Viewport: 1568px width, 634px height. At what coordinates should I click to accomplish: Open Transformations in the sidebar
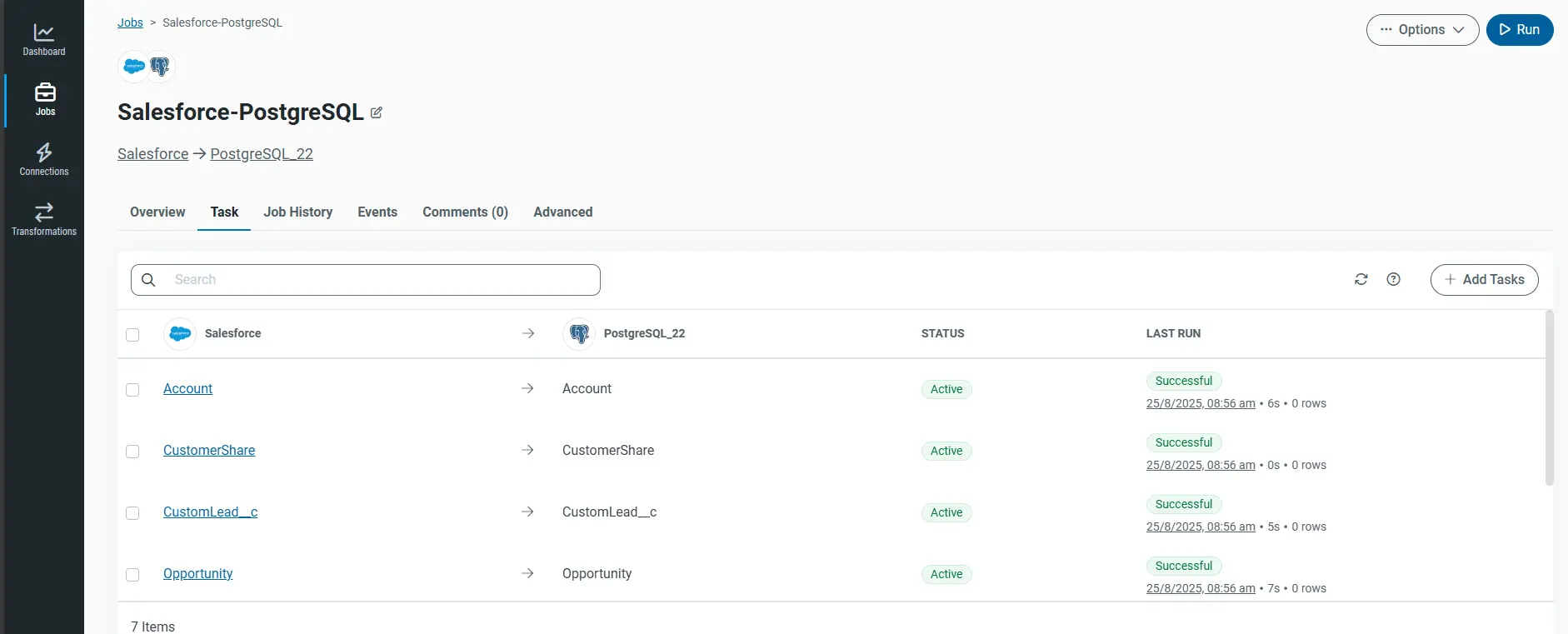(44, 220)
